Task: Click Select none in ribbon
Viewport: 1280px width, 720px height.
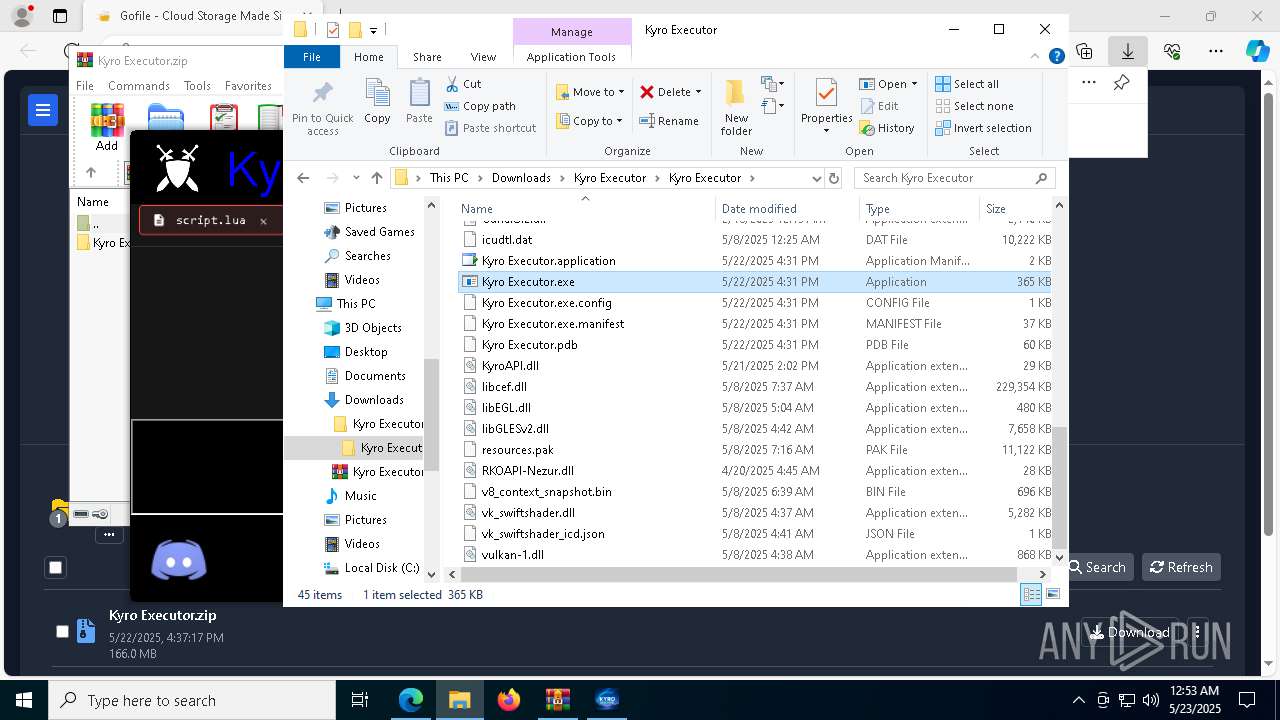Action: [974, 106]
